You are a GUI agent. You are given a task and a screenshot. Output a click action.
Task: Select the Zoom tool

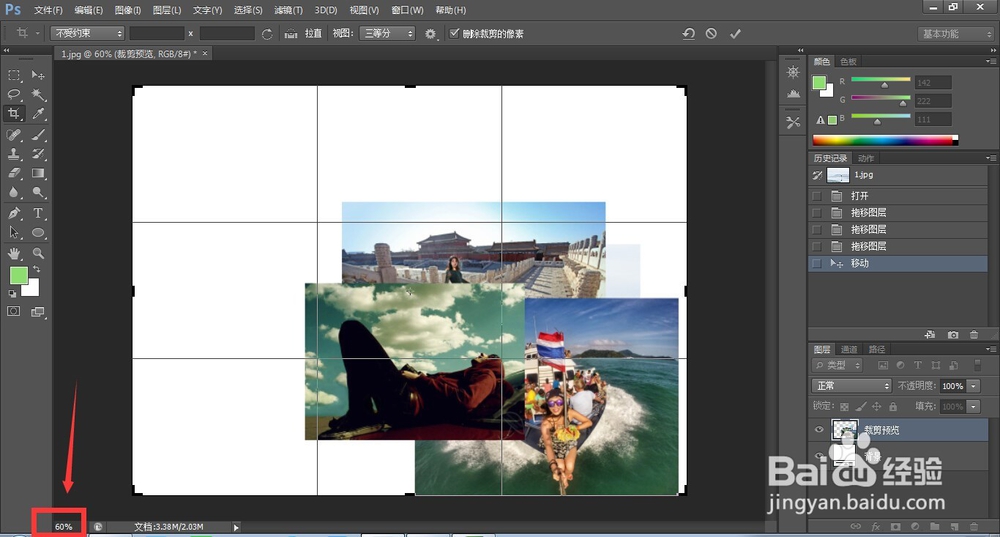click(x=38, y=253)
